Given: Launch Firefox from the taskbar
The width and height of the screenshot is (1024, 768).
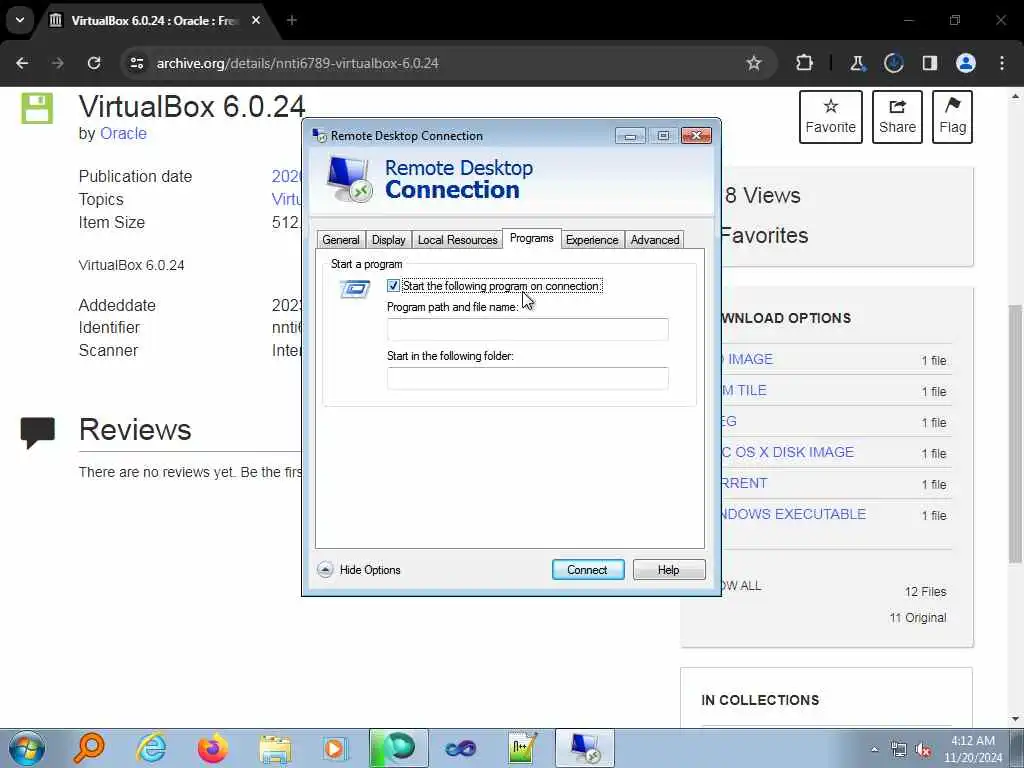Looking at the screenshot, I should pos(213,748).
